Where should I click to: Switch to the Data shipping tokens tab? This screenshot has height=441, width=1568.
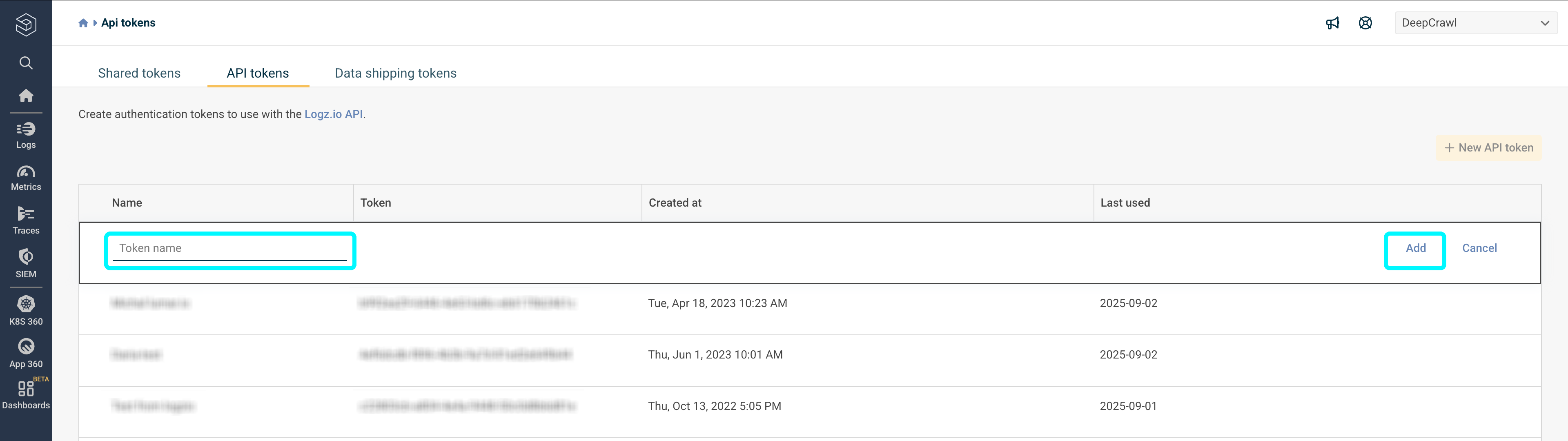[x=395, y=73]
